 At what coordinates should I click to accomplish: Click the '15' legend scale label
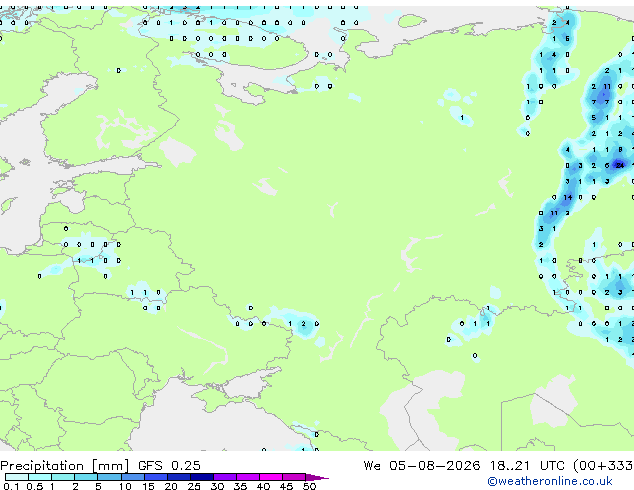(148, 486)
